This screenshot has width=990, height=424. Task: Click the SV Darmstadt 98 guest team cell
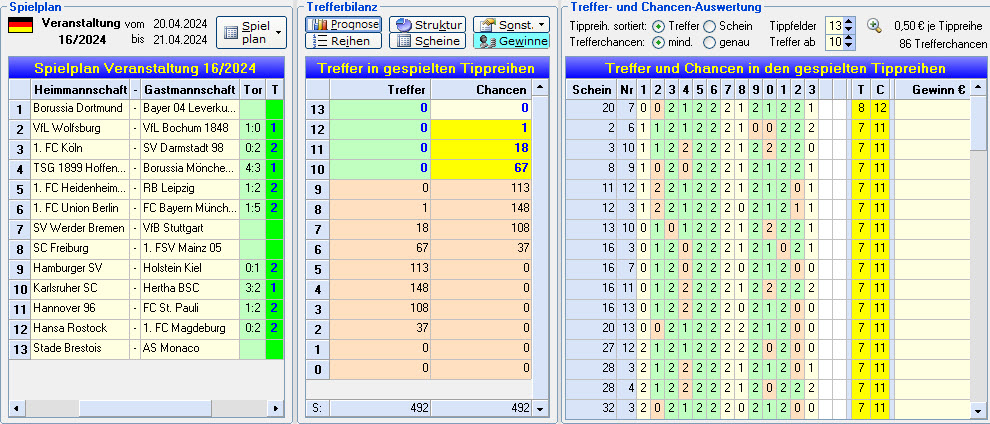[189, 148]
